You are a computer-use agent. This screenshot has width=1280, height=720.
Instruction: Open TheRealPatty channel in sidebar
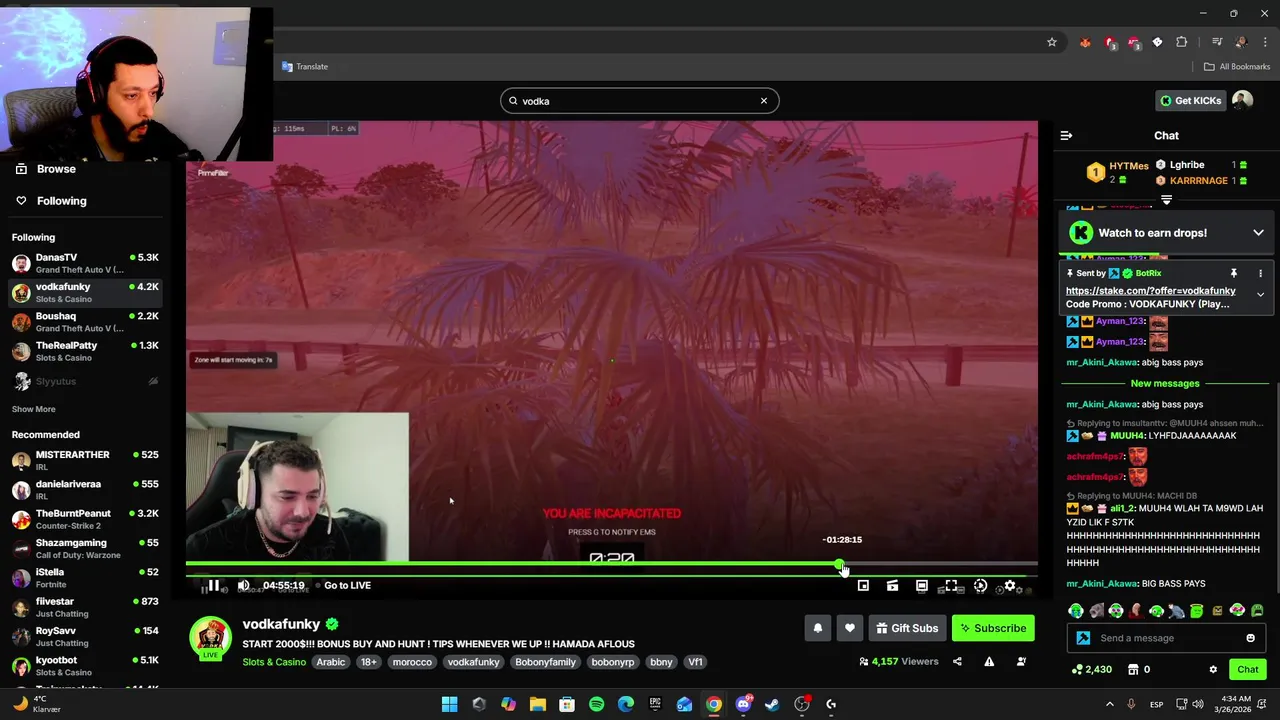coord(85,351)
